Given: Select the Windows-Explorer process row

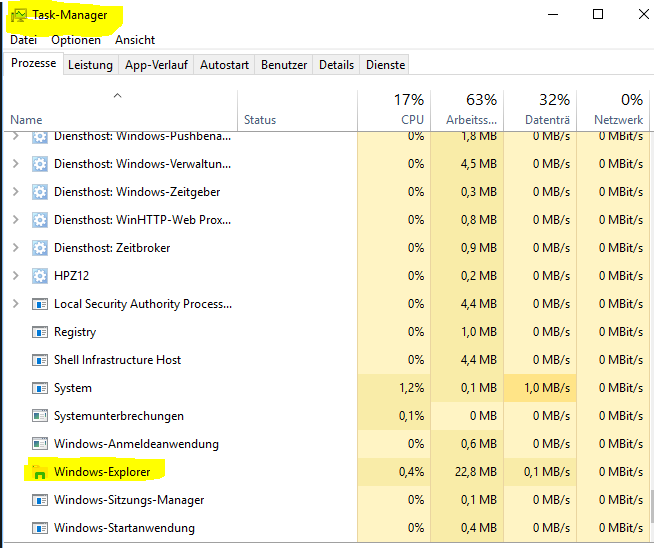Looking at the screenshot, I should [x=327, y=472].
